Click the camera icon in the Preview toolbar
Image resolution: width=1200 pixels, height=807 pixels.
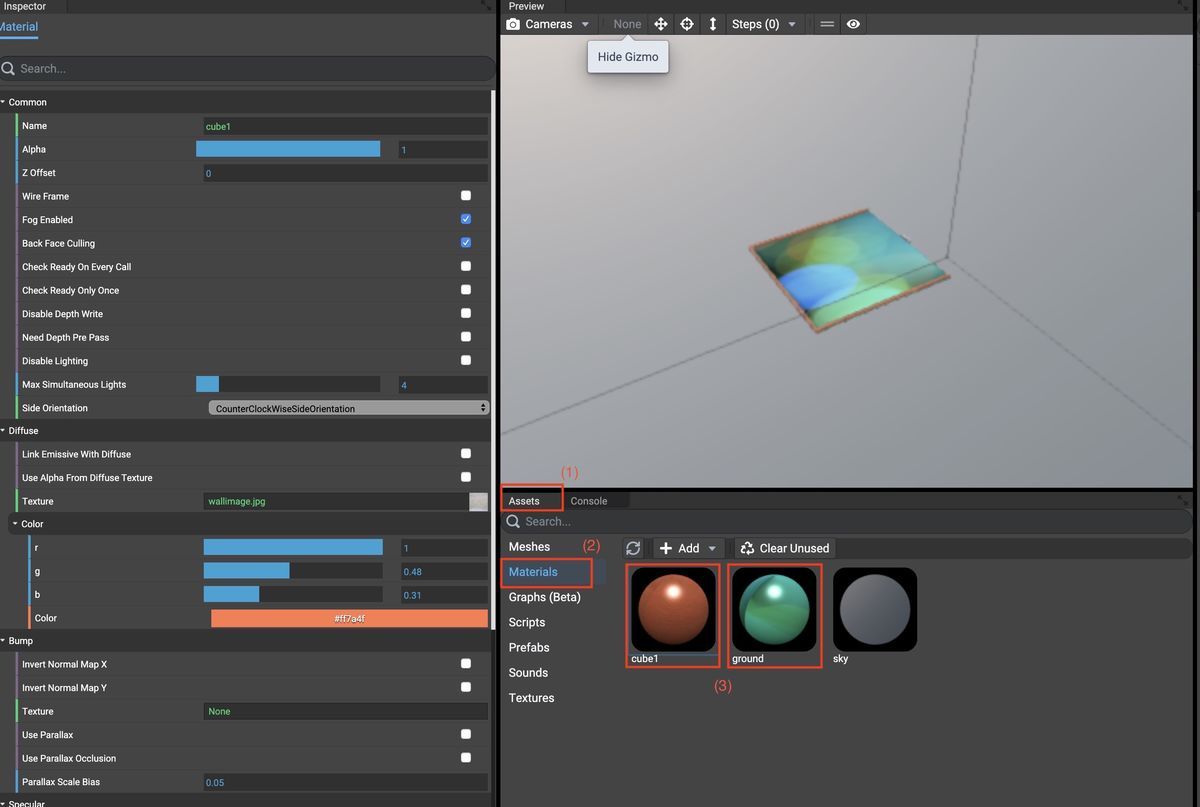(511, 23)
